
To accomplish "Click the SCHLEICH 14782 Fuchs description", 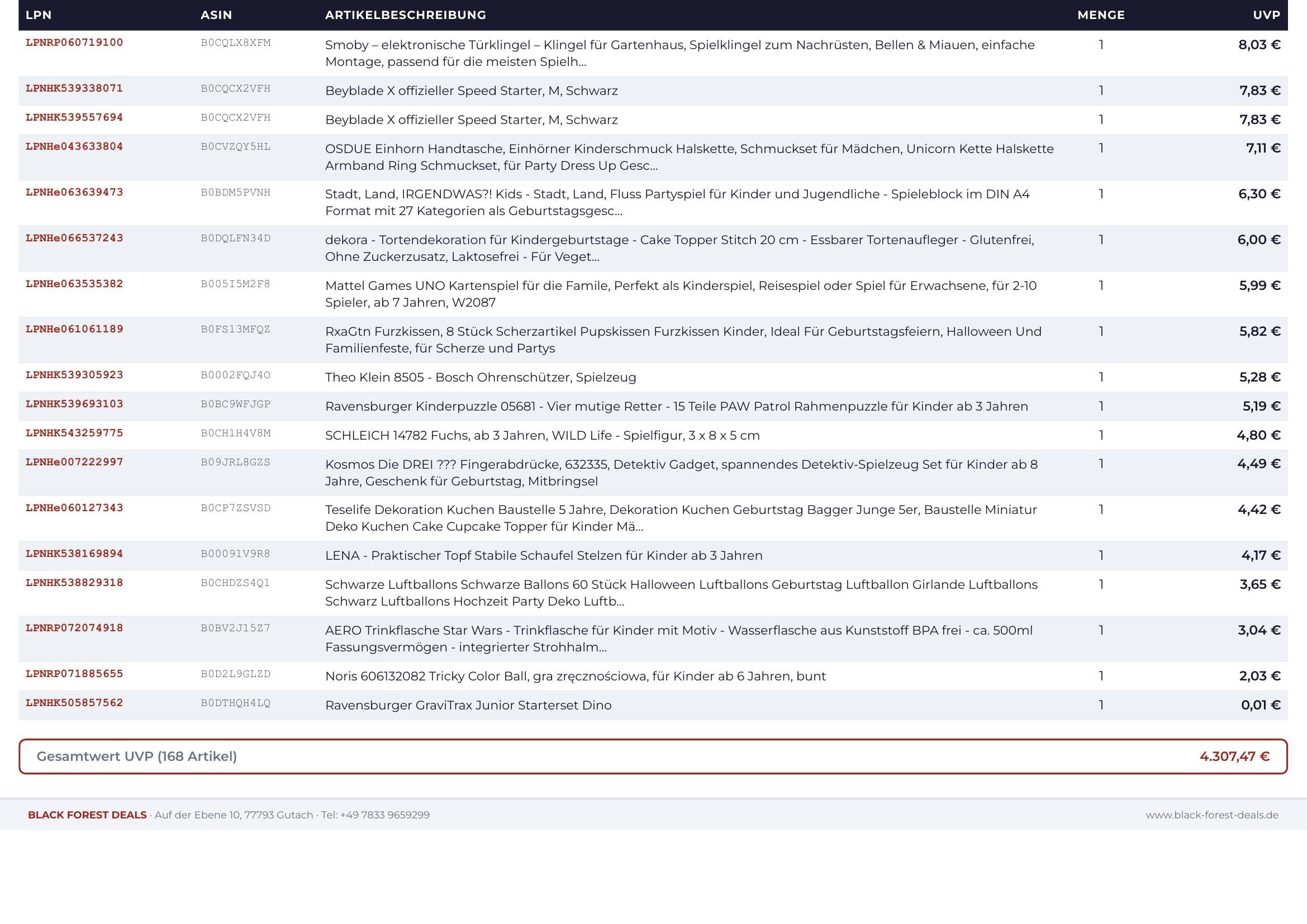I will tap(543, 435).
